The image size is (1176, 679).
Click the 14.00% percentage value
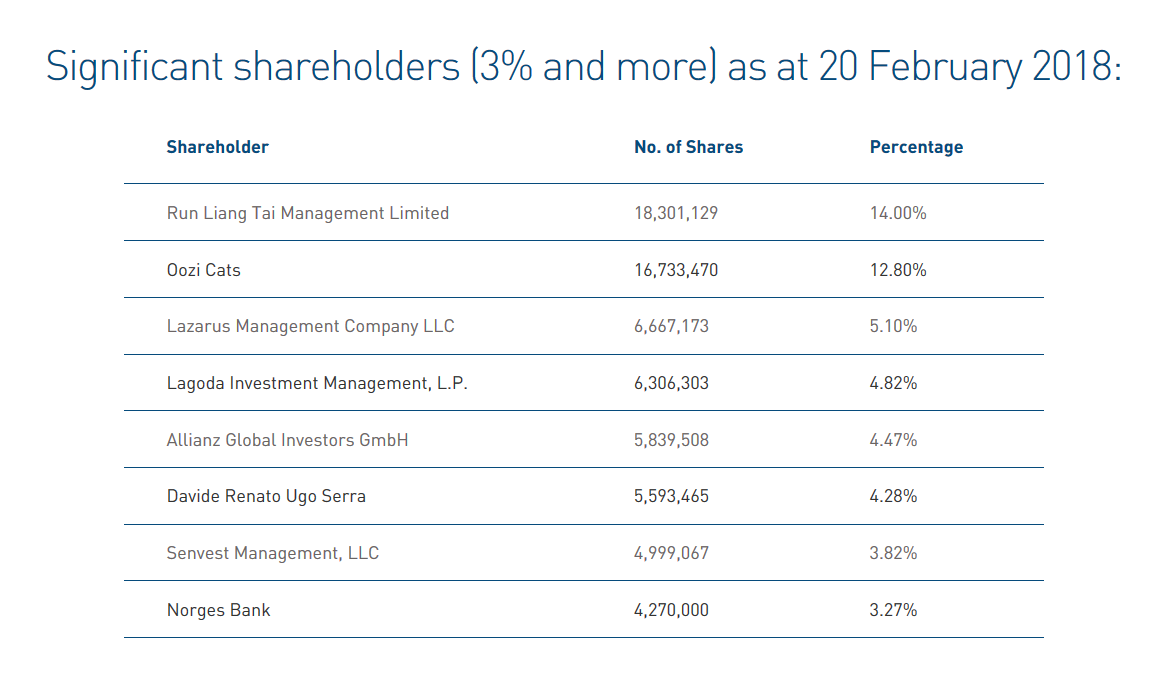(898, 213)
